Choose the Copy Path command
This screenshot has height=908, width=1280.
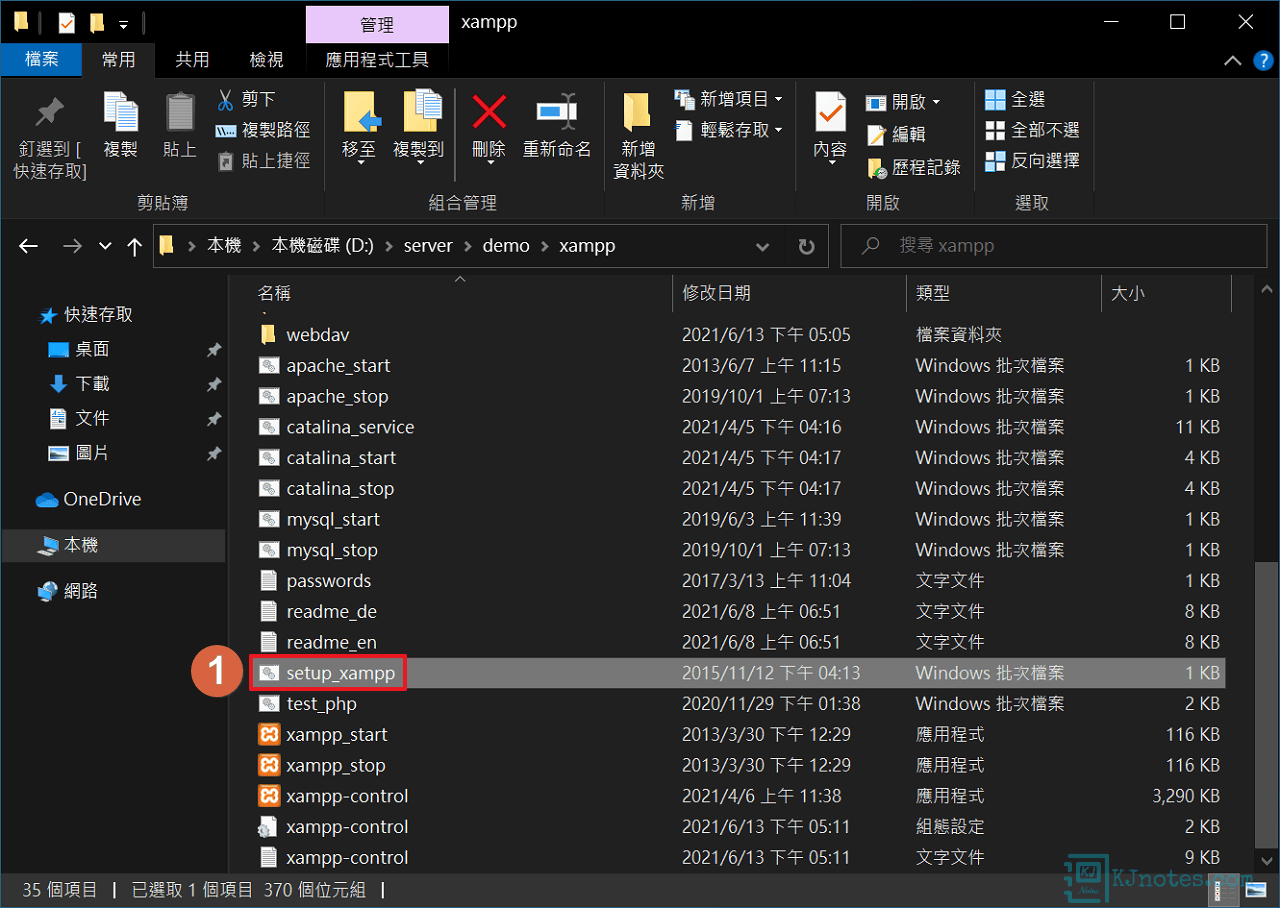tap(263, 130)
